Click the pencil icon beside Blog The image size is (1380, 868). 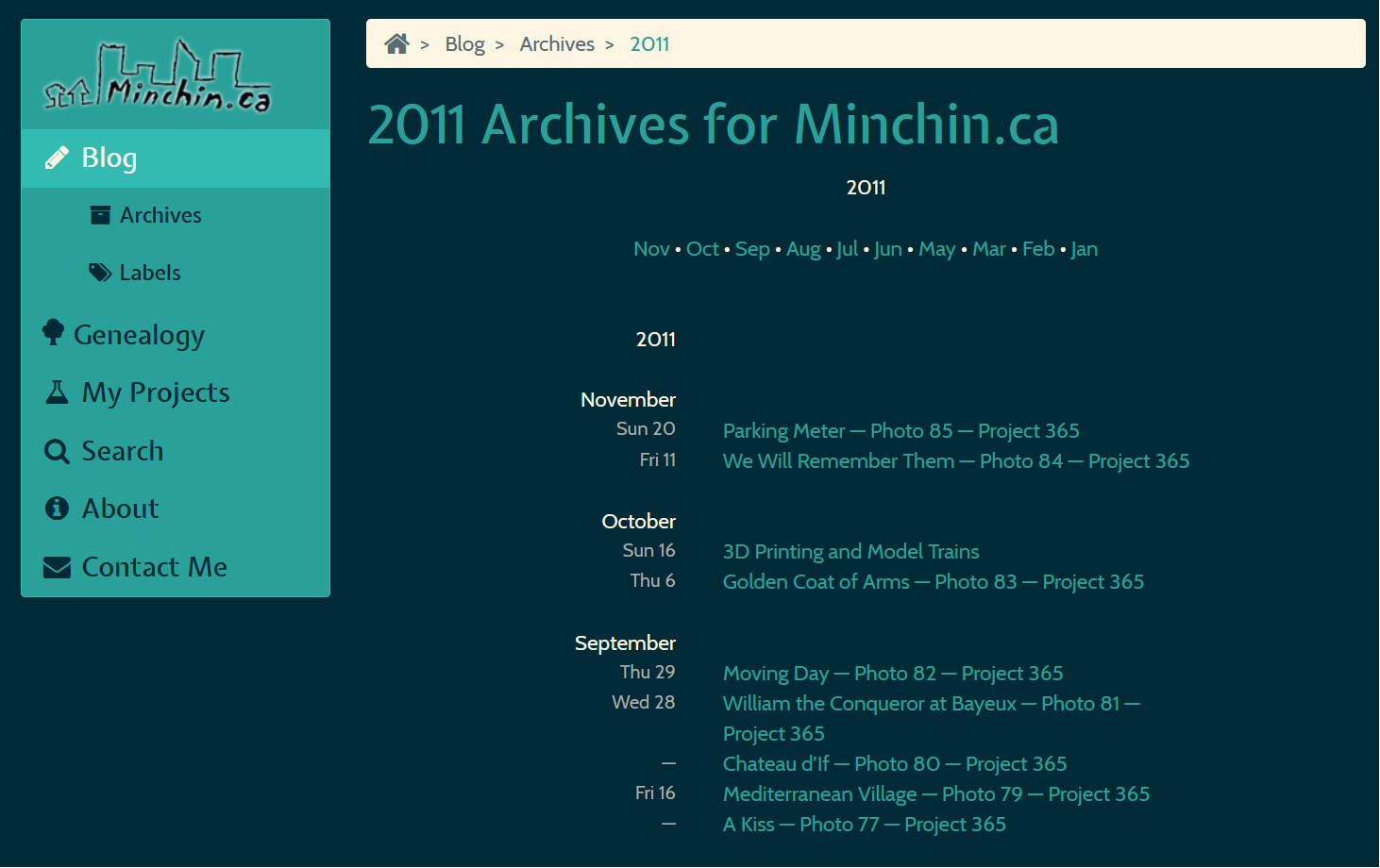pyautogui.click(x=57, y=158)
